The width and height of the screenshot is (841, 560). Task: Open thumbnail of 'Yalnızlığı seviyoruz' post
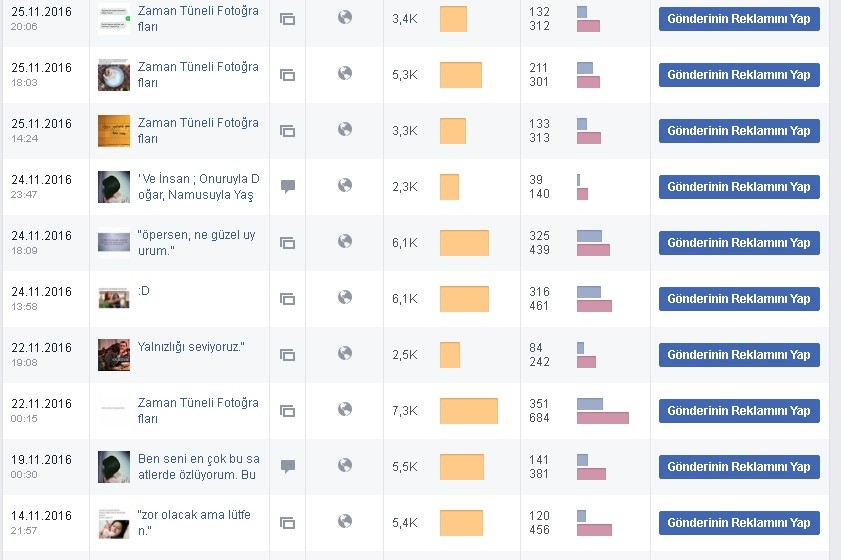tap(114, 355)
